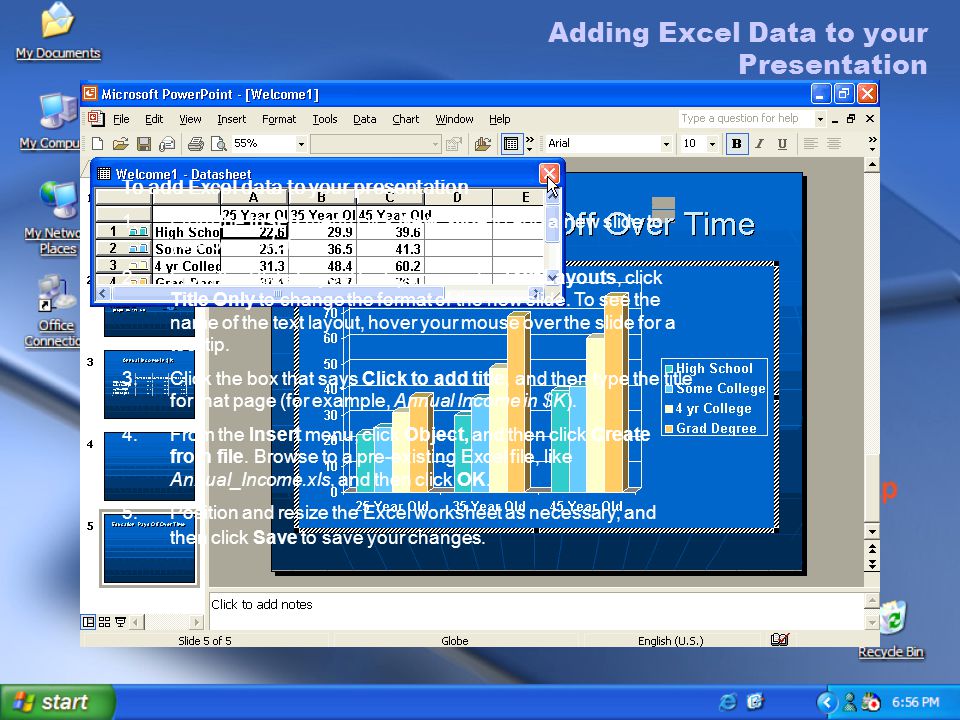Open the Chart menu
Viewport: 960px width, 720px height.
[405, 119]
